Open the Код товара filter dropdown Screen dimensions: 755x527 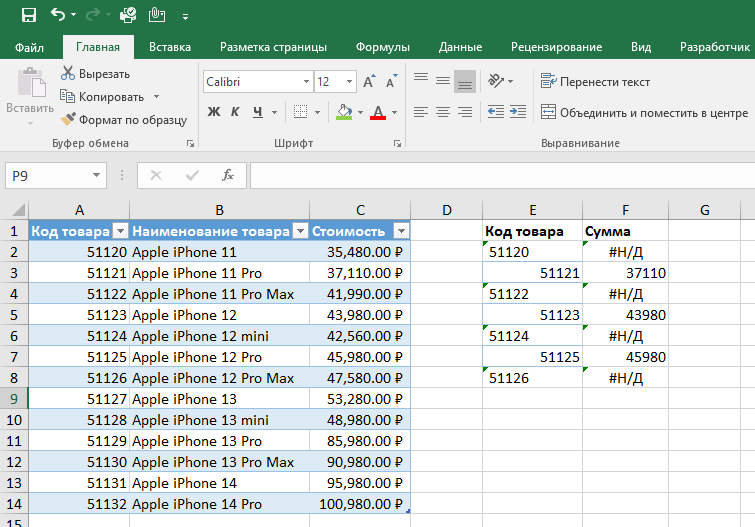pyautogui.click(x=120, y=231)
